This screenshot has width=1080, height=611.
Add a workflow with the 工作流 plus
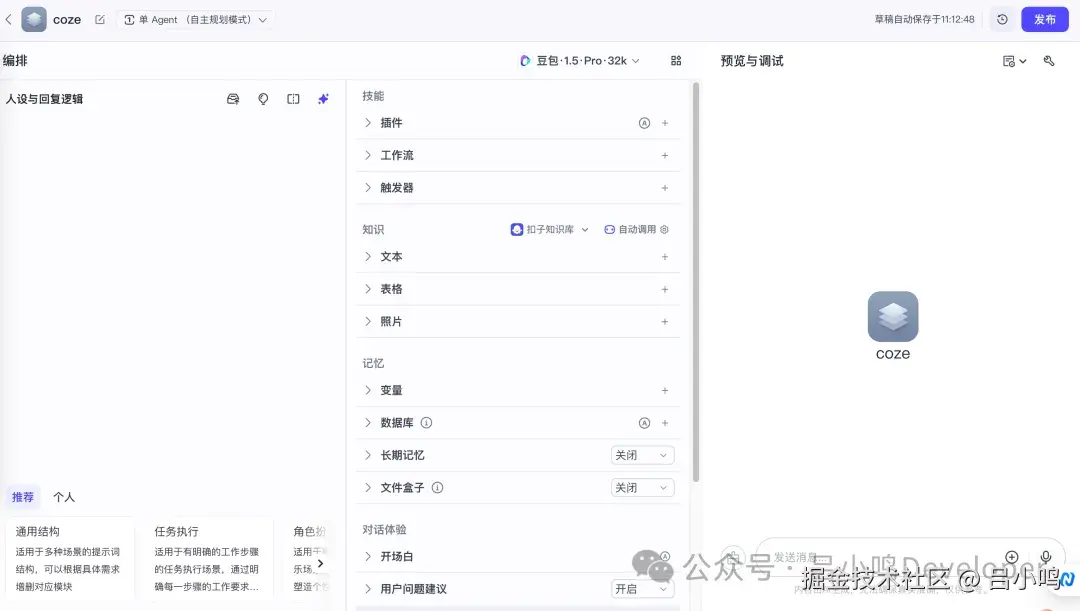click(665, 156)
